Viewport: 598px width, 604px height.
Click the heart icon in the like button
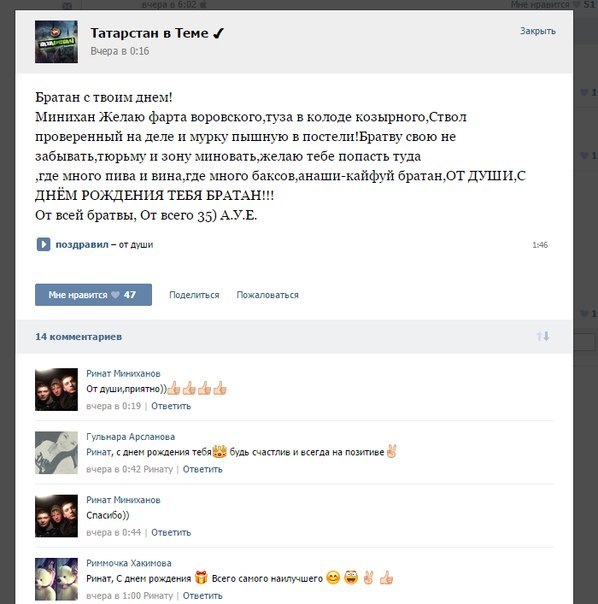coord(115,295)
